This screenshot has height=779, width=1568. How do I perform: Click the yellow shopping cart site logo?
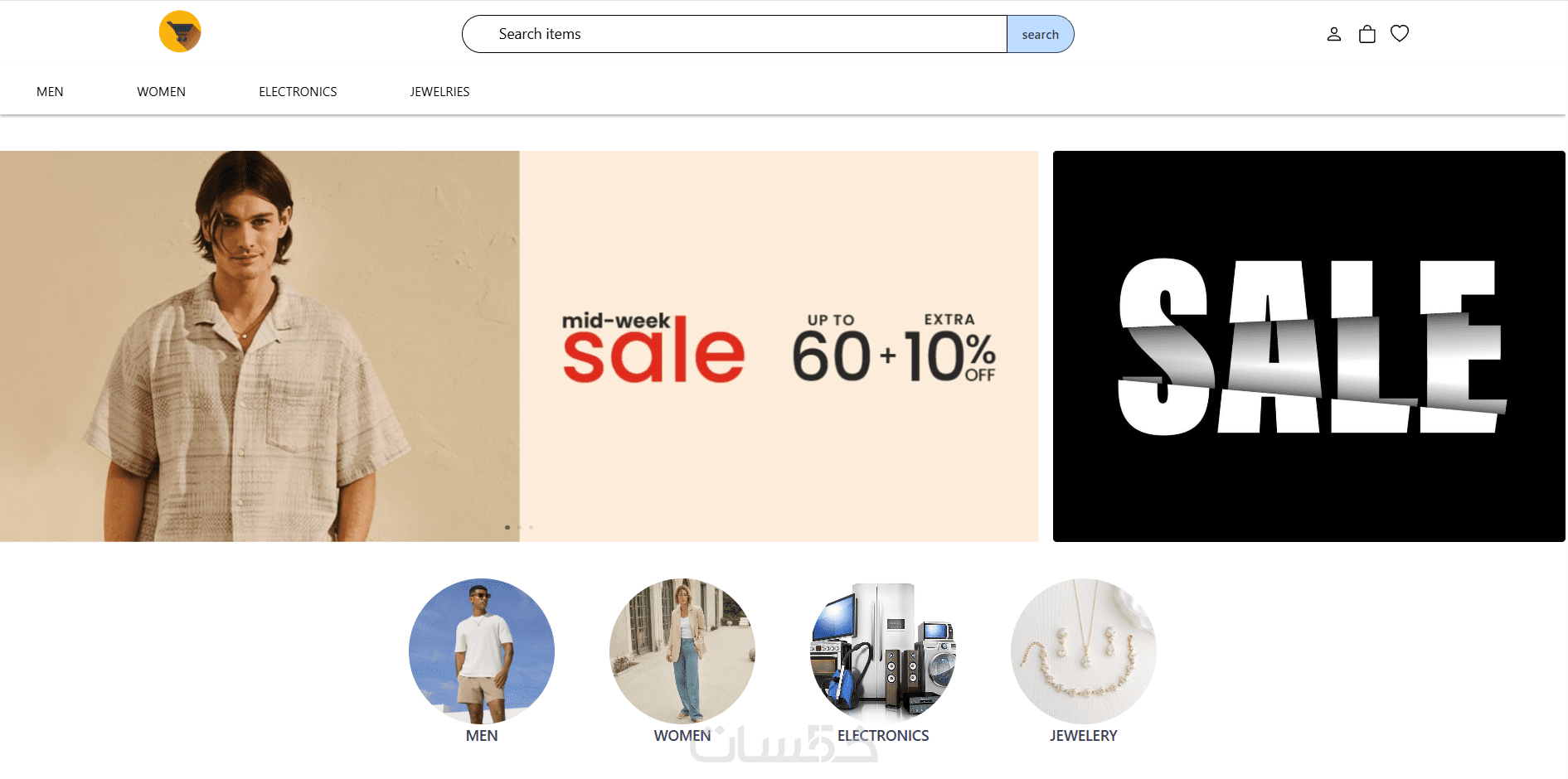tap(180, 31)
